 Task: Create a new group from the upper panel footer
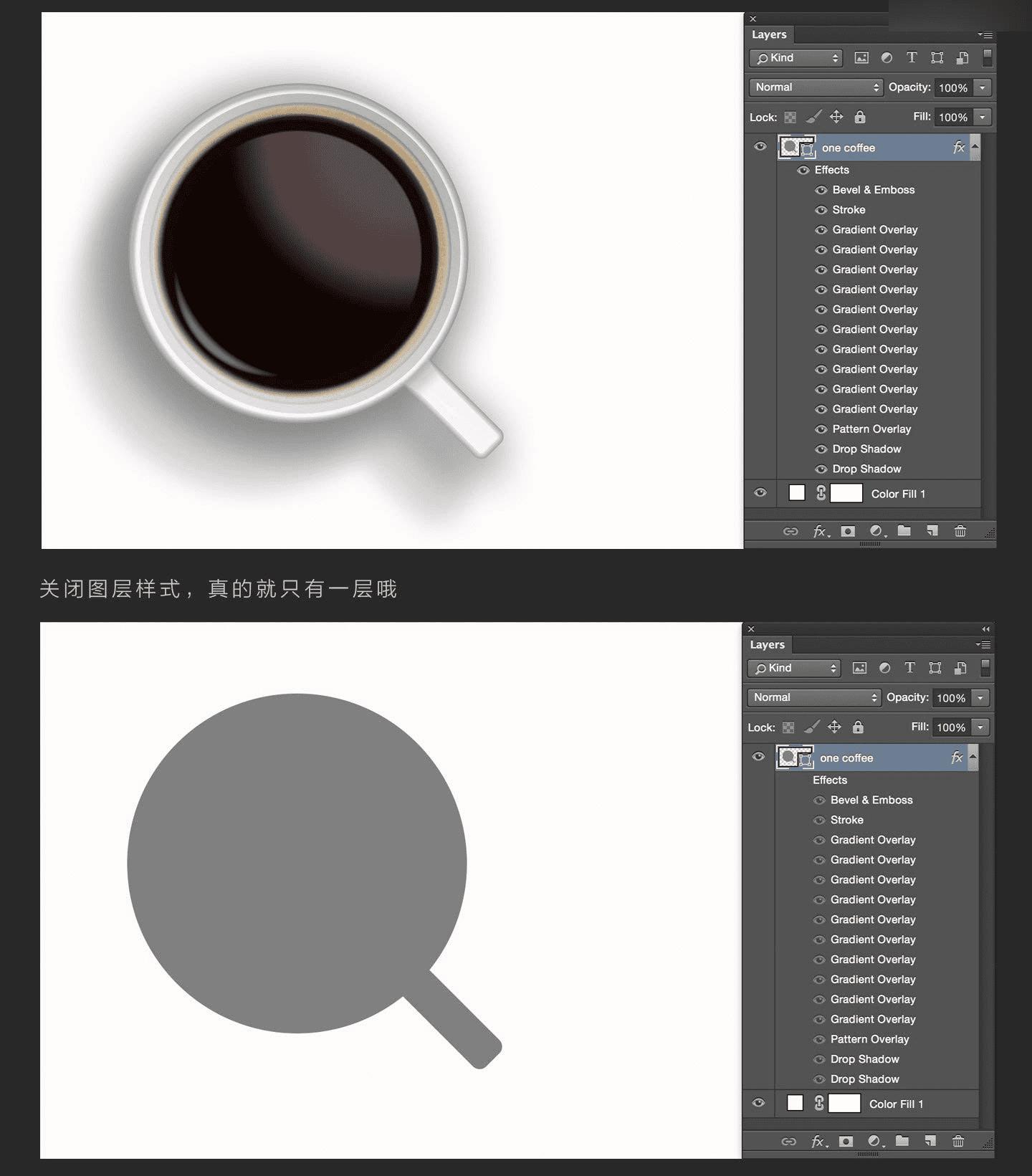[904, 530]
